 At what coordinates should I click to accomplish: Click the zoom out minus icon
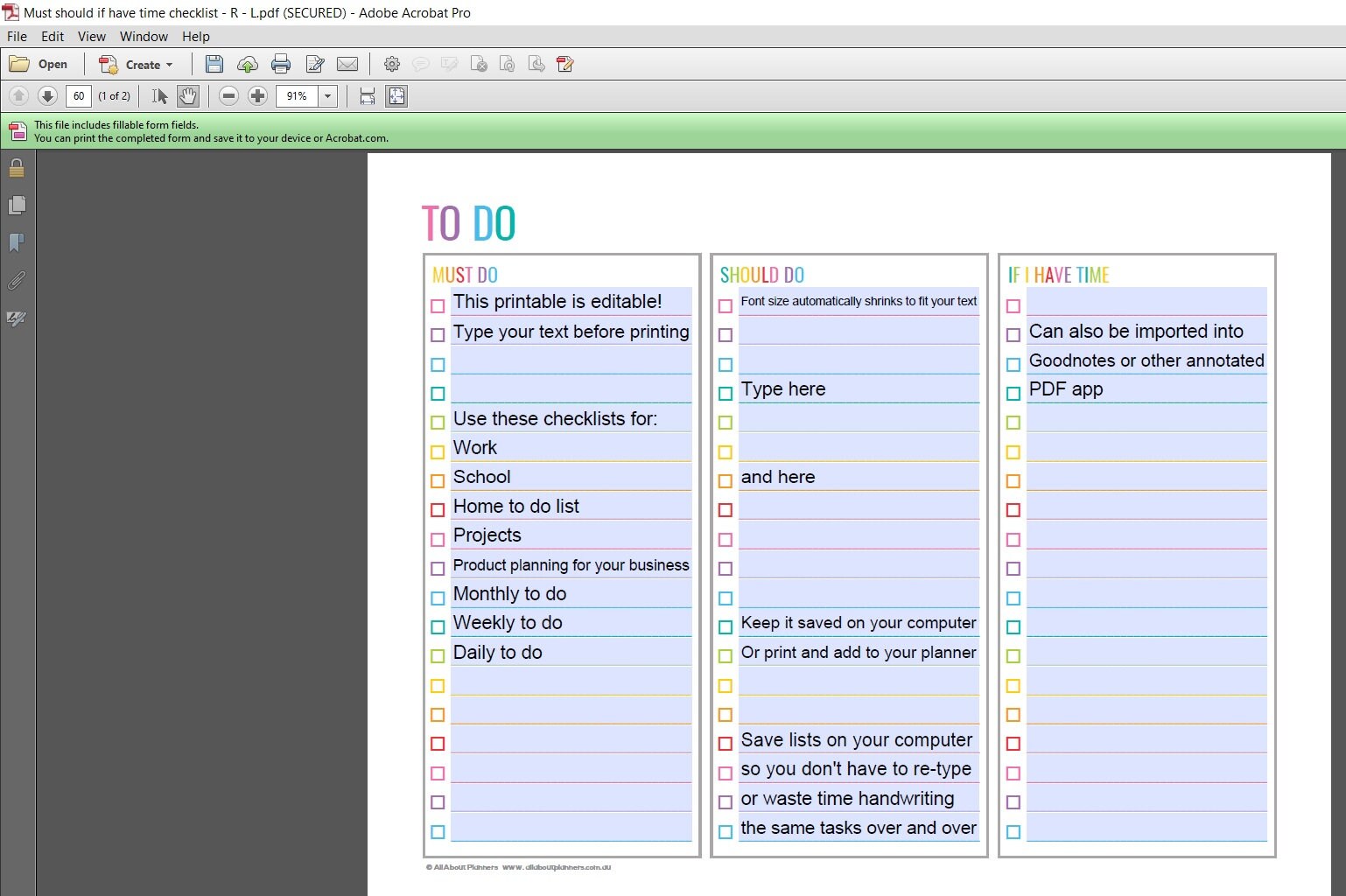(x=228, y=96)
